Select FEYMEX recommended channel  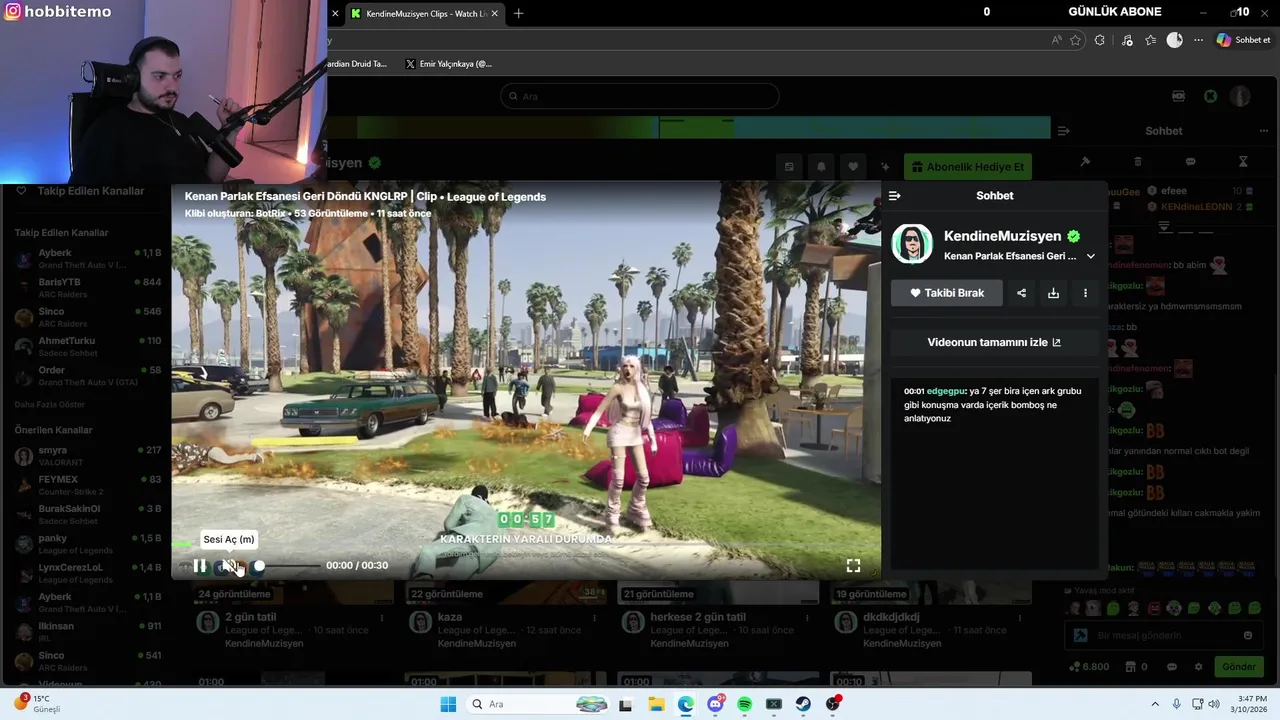(88, 485)
